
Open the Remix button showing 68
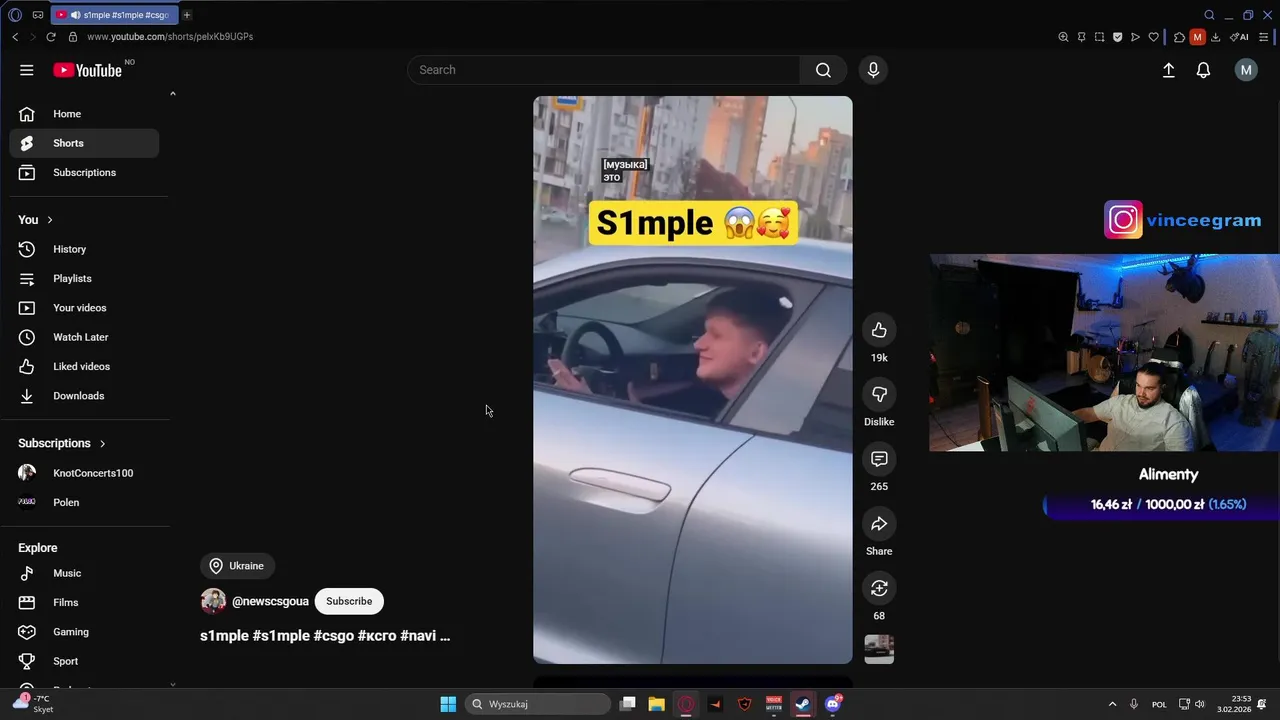pos(879,588)
